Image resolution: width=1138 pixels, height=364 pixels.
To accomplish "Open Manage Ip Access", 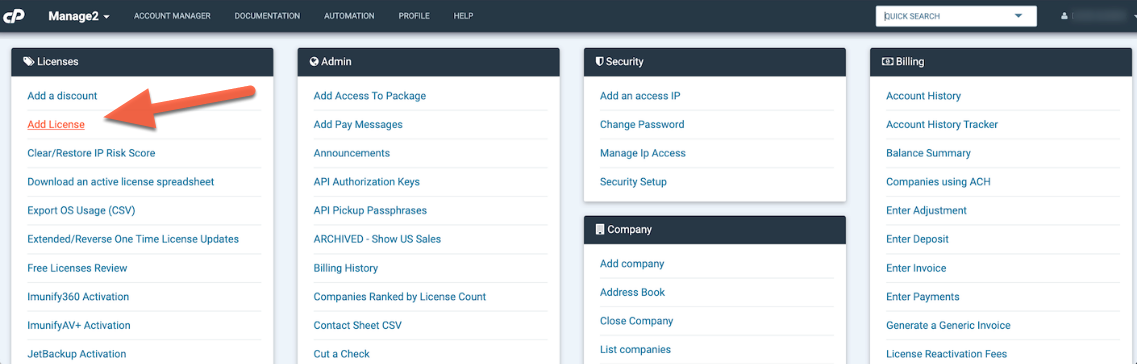I will 643,153.
